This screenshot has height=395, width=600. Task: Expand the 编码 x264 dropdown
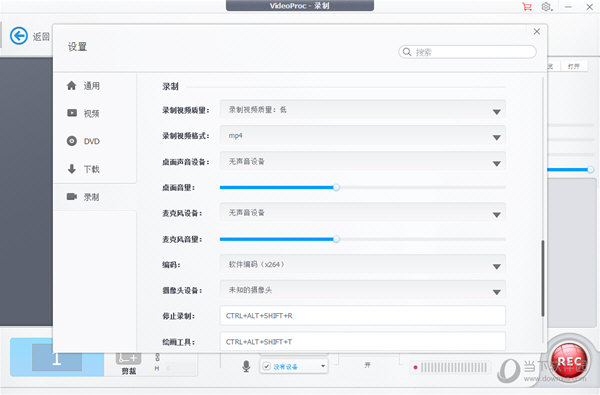tap(362, 264)
